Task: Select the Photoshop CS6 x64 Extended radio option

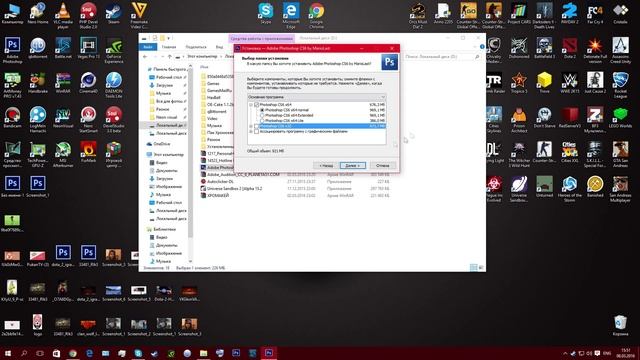Action: [262, 116]
